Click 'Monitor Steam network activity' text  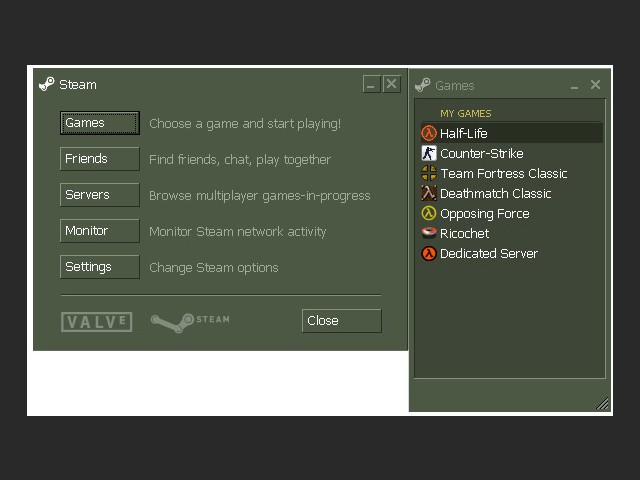coord(238,231)
